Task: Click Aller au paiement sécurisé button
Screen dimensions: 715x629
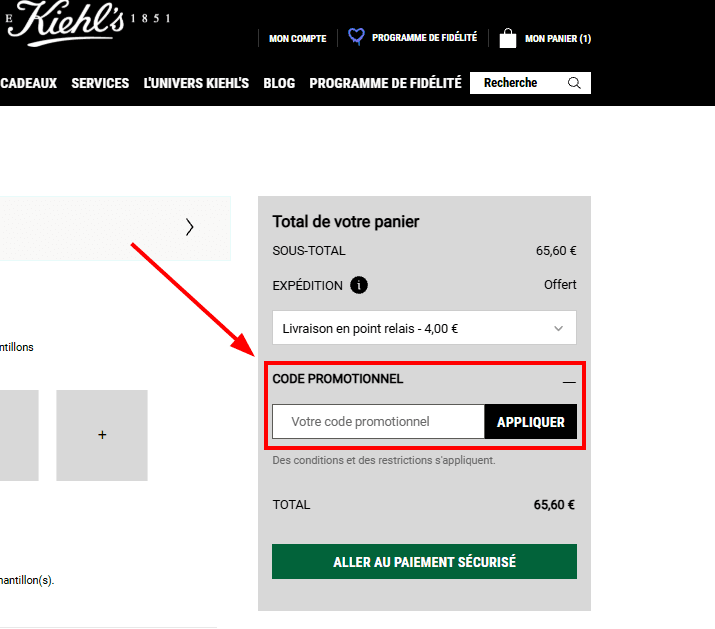Action: point(424,562)
